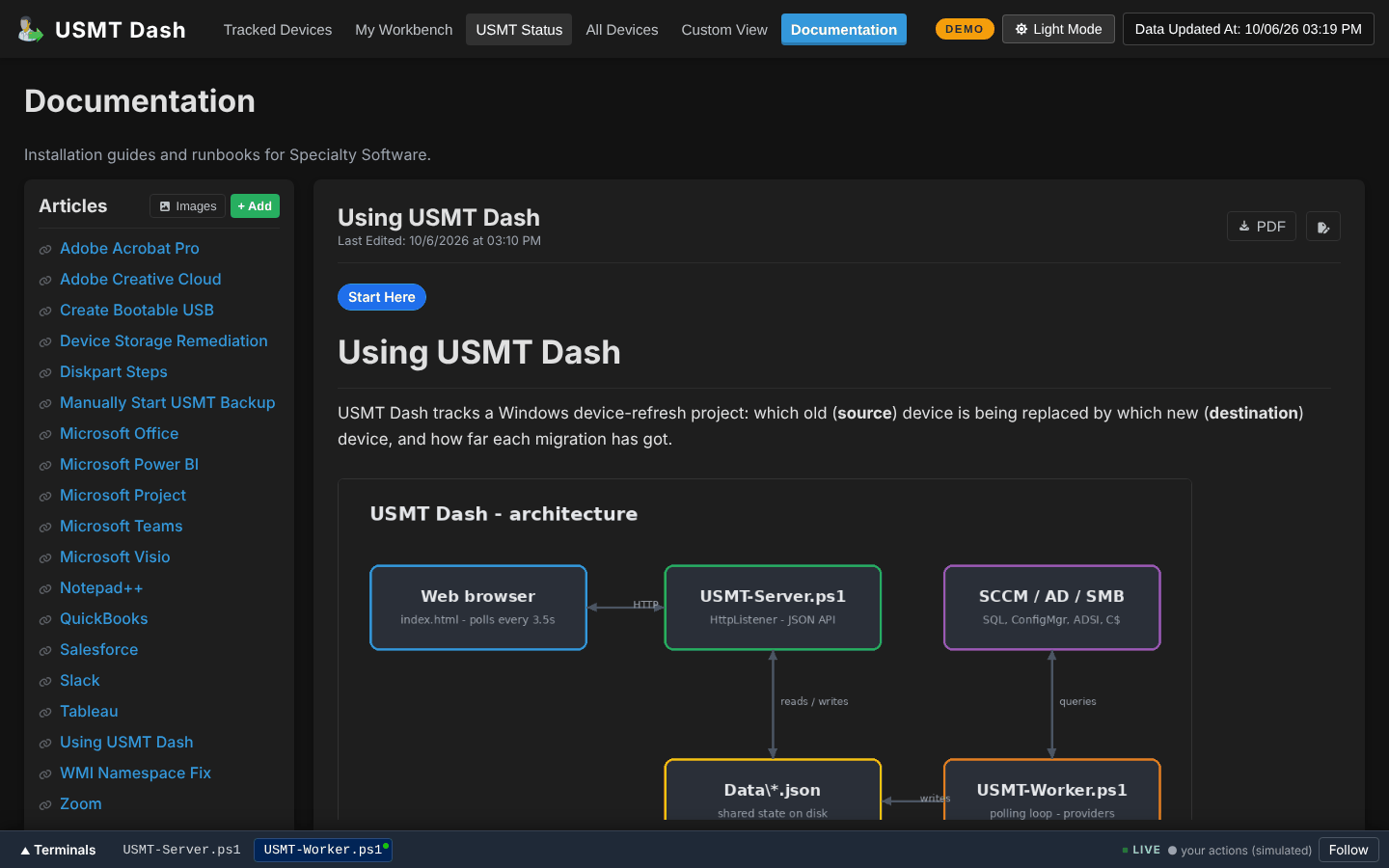Download the article as PDF
Image resolution: width=1389 pixels, height=868 pixels.
click(x=1262, y=227)
